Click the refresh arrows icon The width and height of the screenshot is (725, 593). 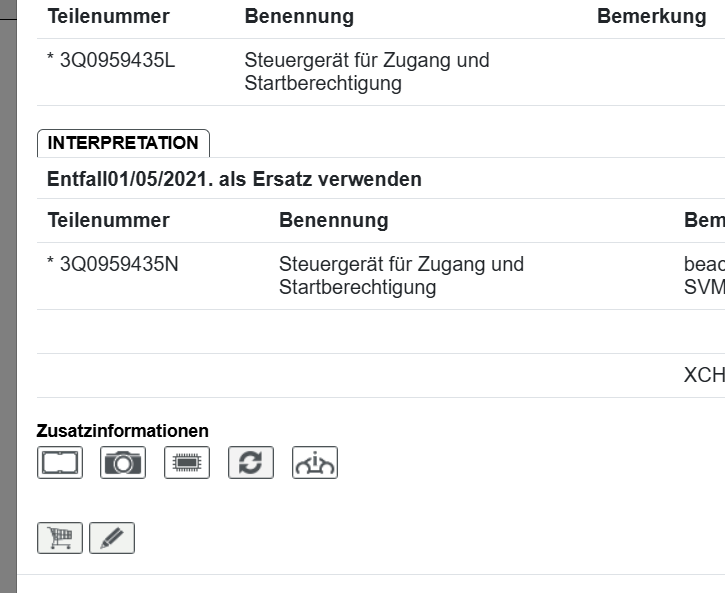(251, 462)
